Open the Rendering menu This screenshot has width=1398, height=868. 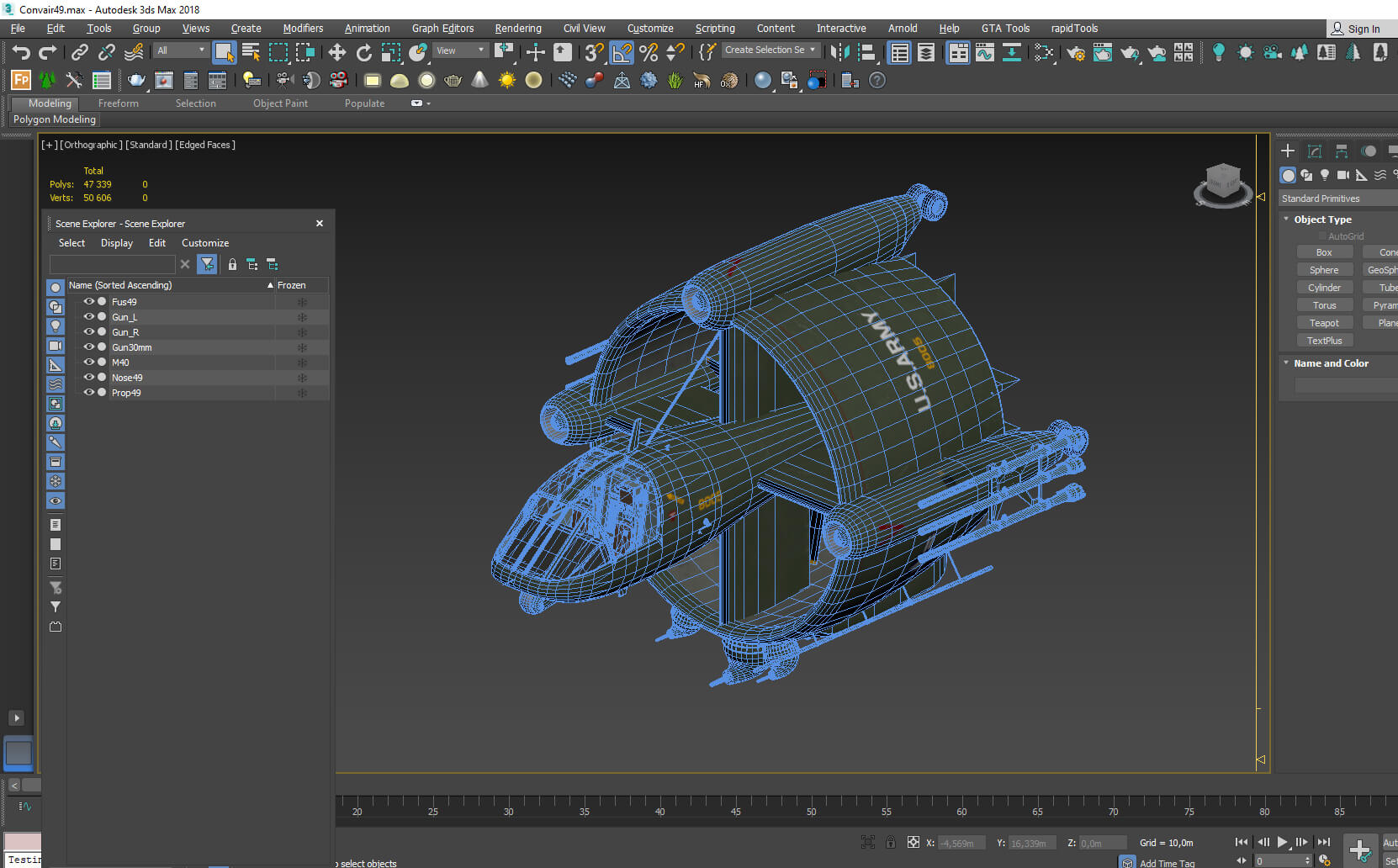tap(517, 29)
